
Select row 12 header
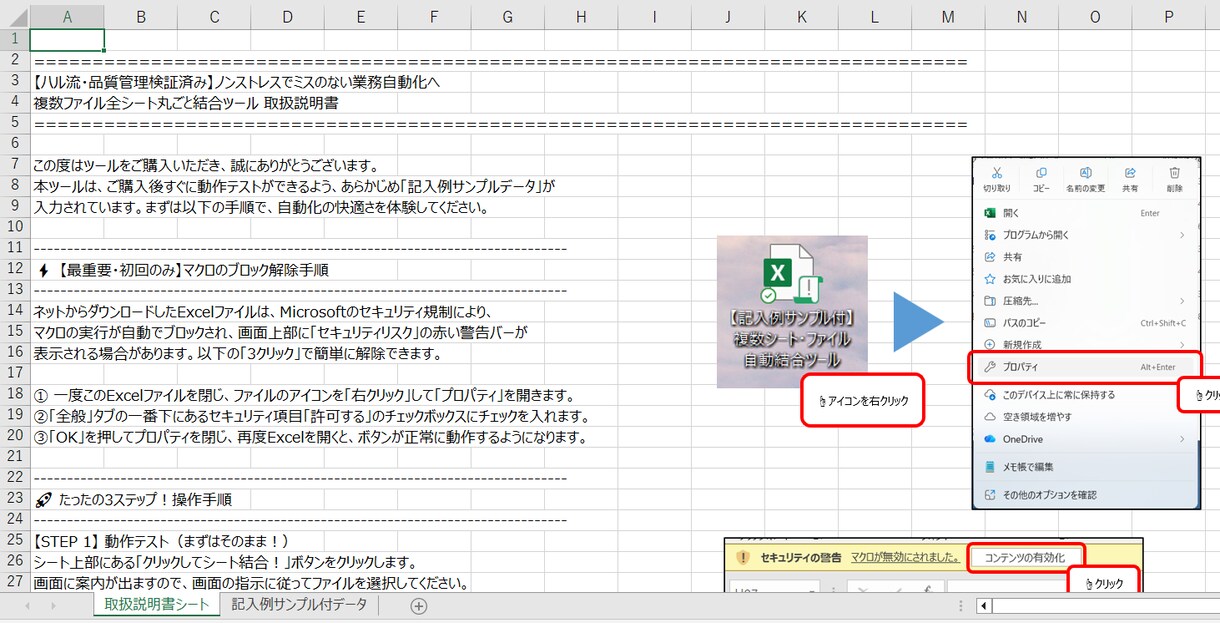(x=15, y=269)
